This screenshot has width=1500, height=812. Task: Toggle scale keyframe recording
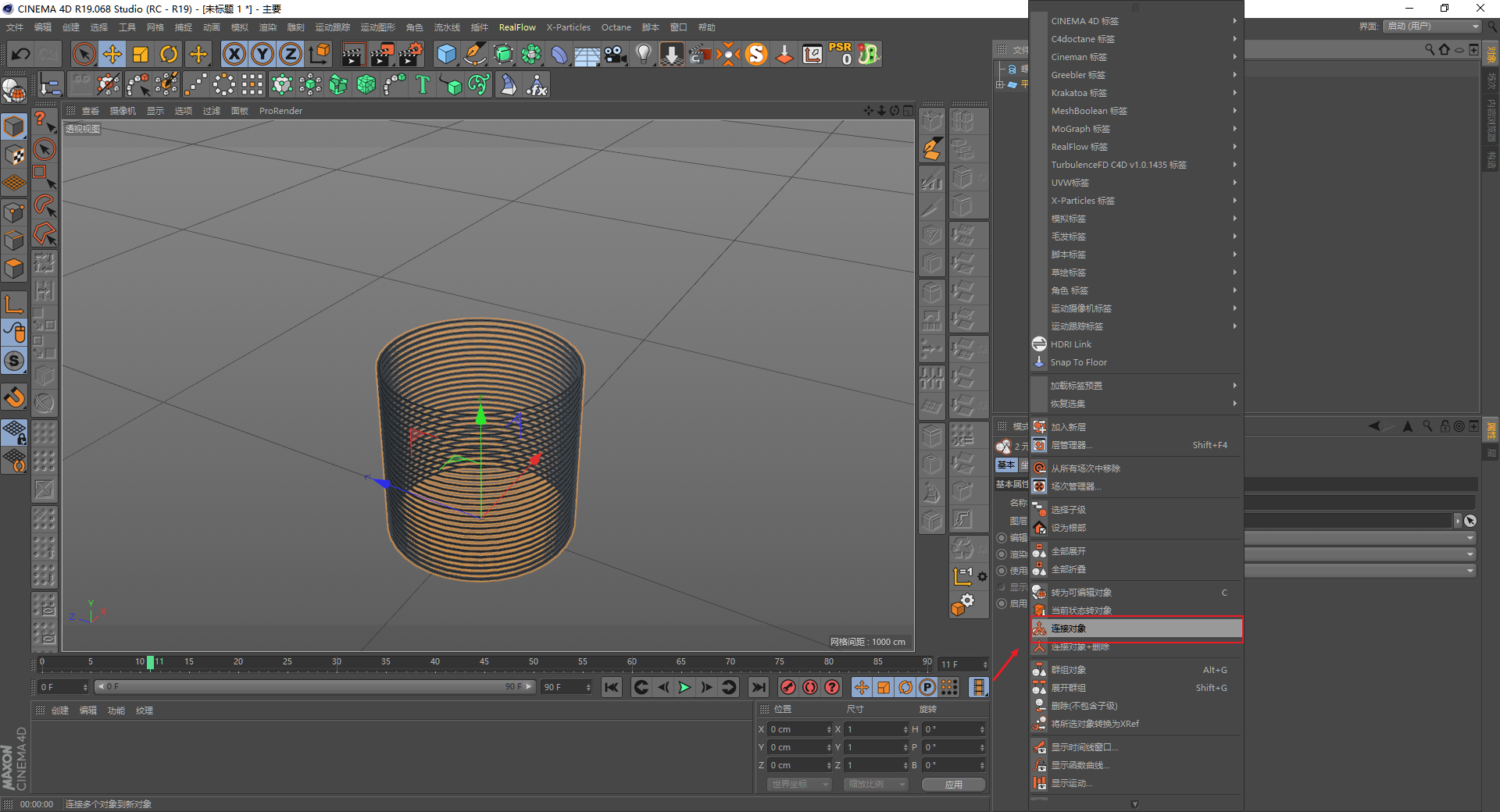point(884,687)
